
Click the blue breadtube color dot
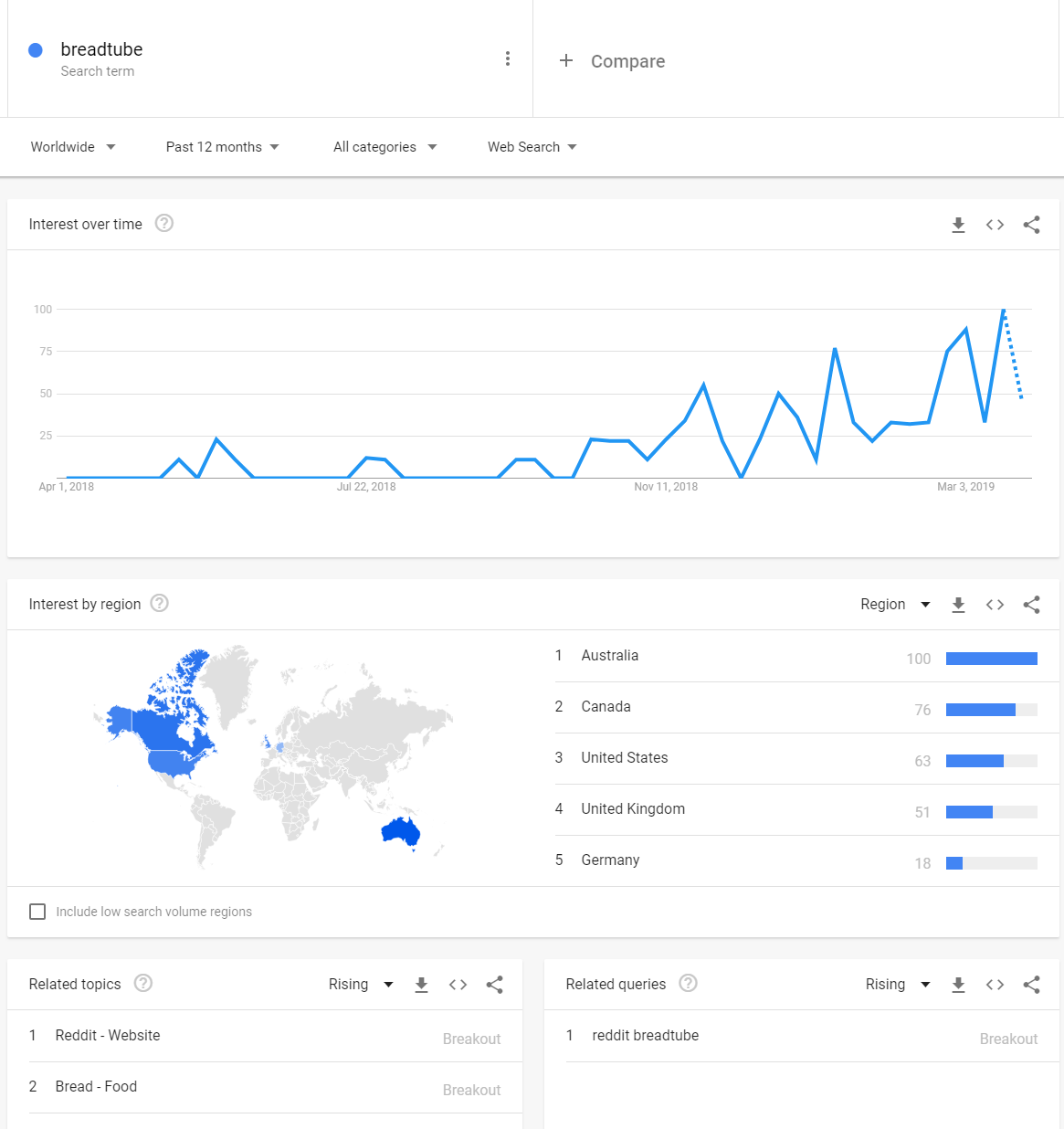click(36, 50)
